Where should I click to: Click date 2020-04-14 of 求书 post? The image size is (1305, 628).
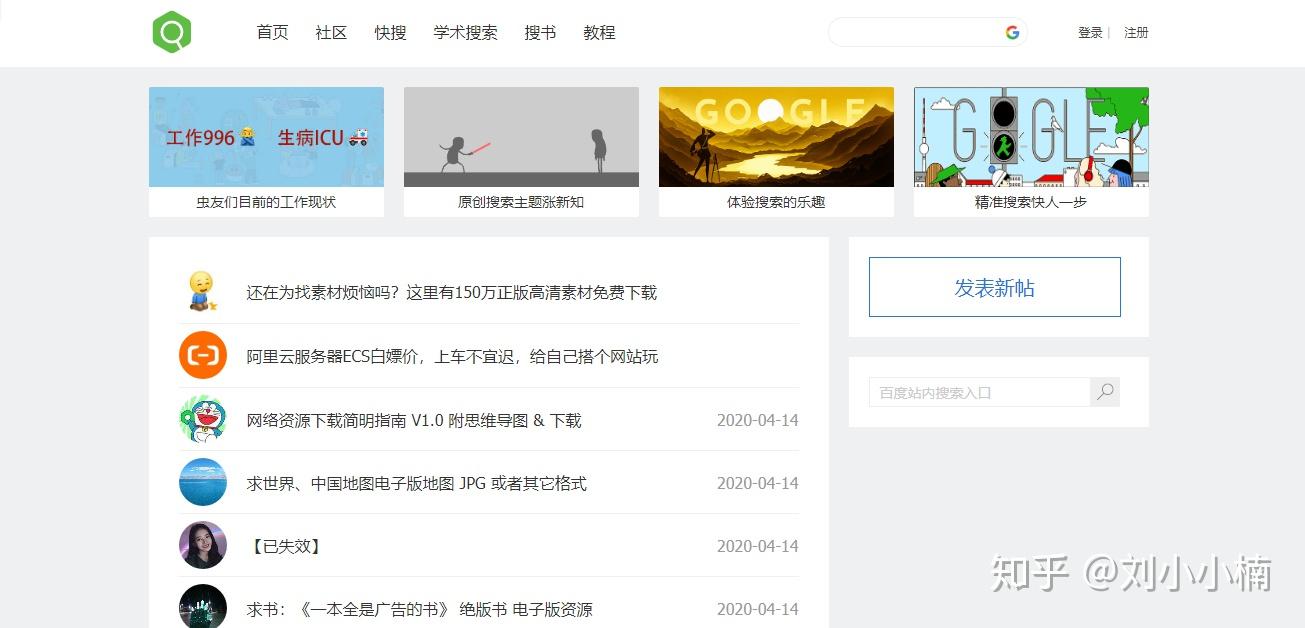pos(758,610)
